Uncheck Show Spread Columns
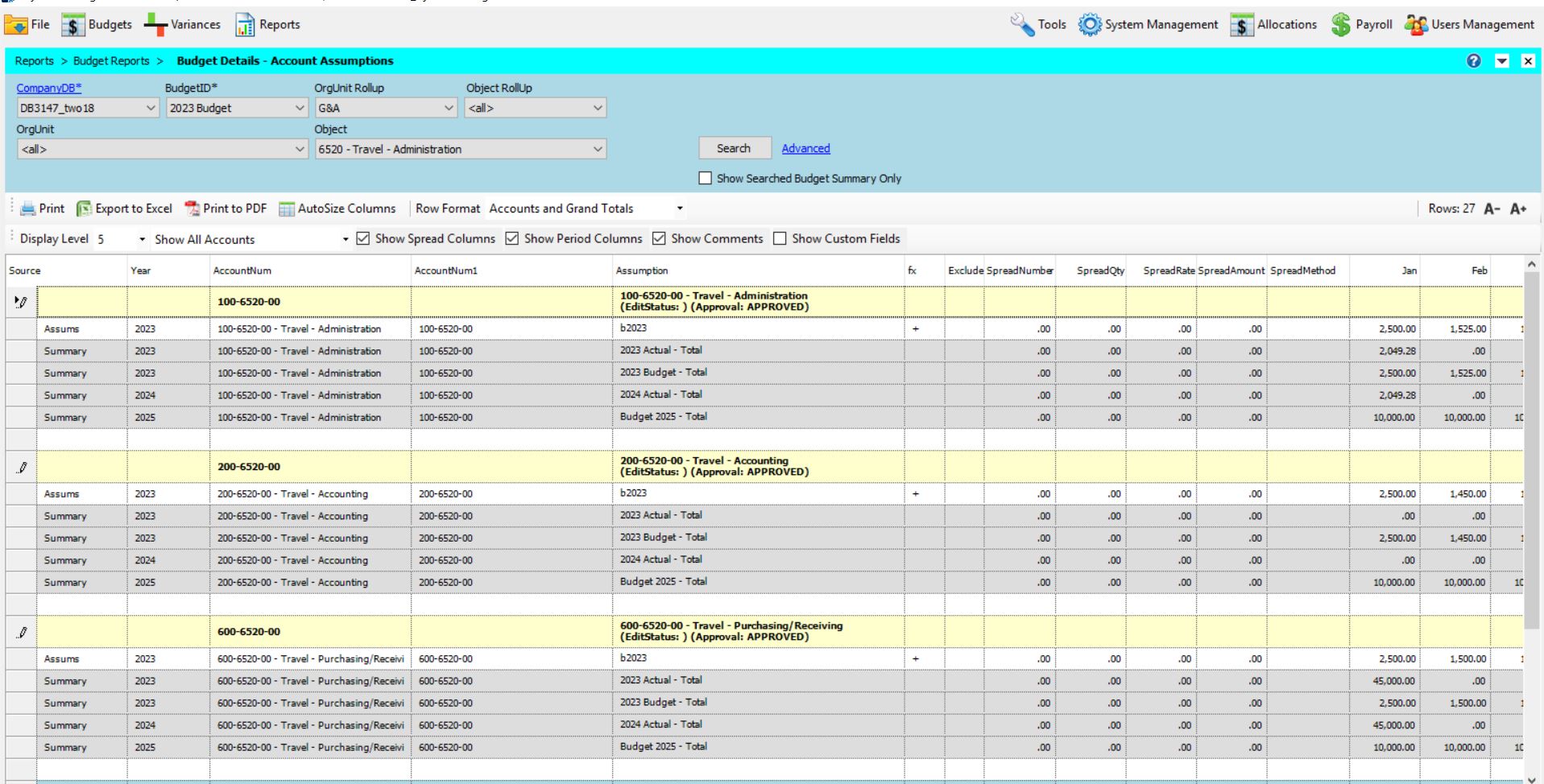The height and width of the screenshot is (784, 1544). [363, 239]
